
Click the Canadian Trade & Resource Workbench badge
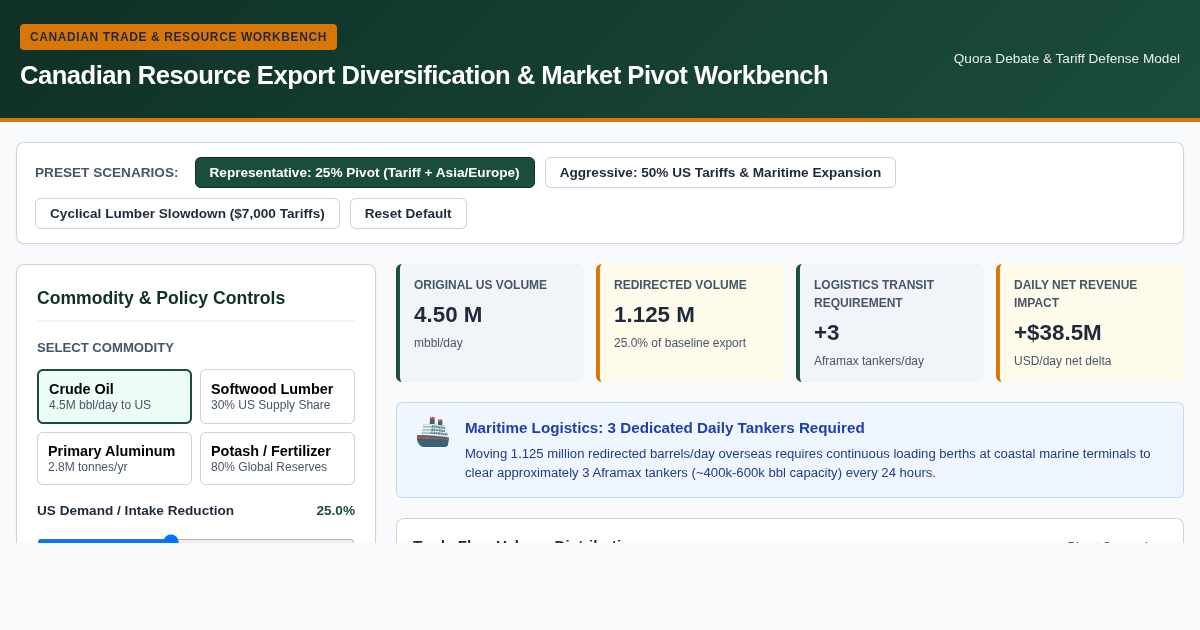tap(178, 37)
